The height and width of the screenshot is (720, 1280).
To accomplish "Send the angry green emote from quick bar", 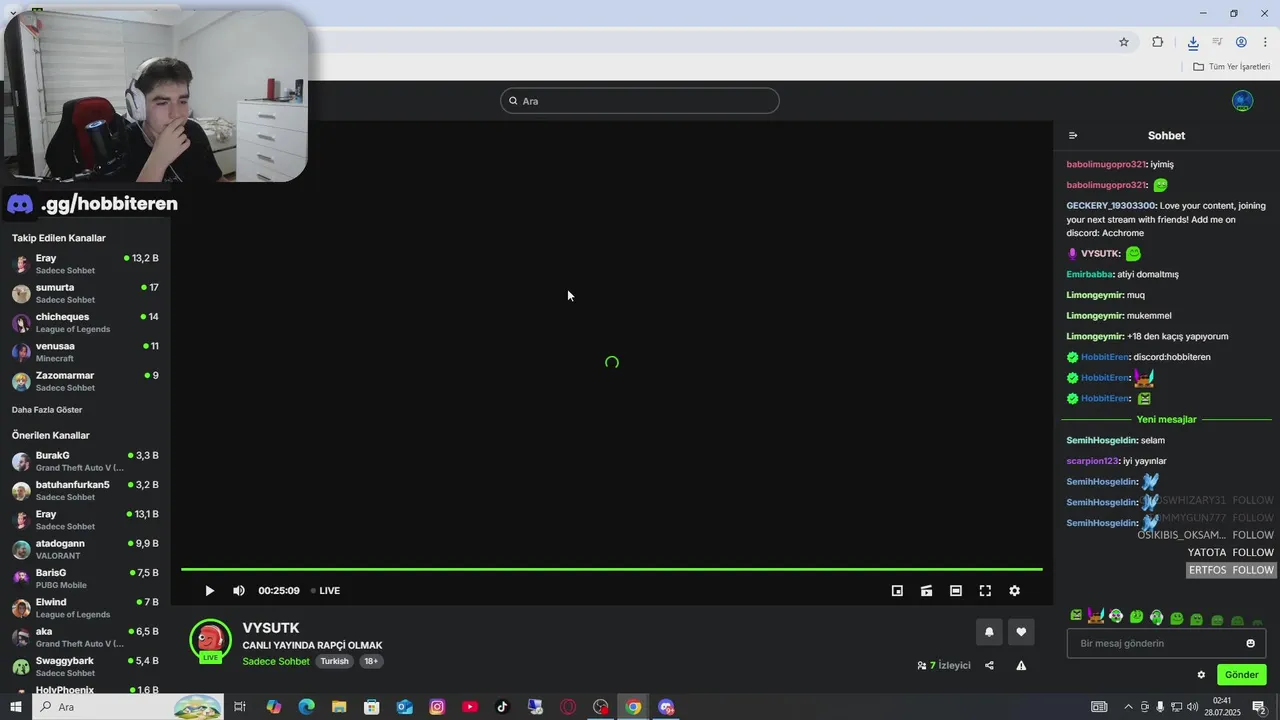I will tap(1076, 616).
